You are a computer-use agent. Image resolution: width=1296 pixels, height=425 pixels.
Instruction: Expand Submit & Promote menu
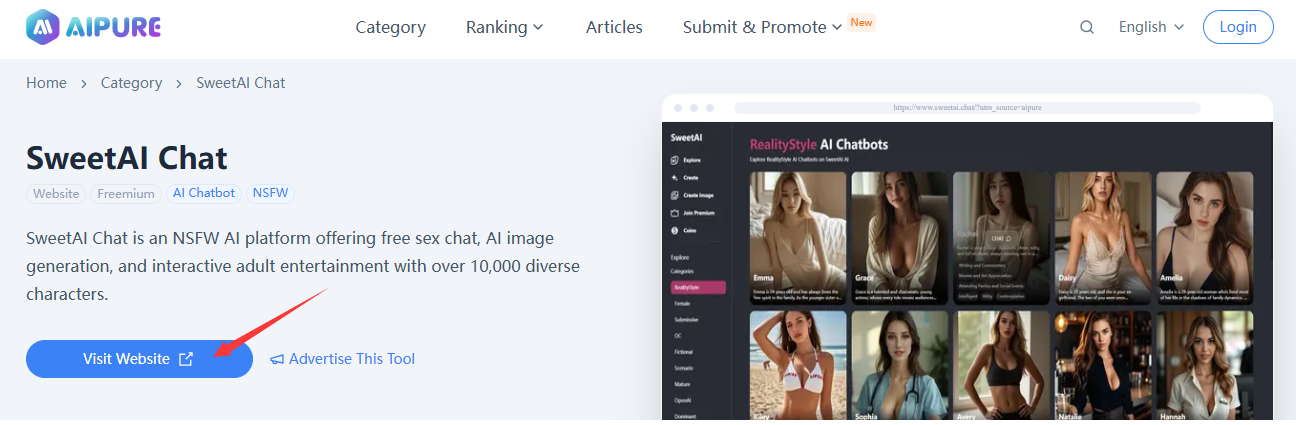762,27
